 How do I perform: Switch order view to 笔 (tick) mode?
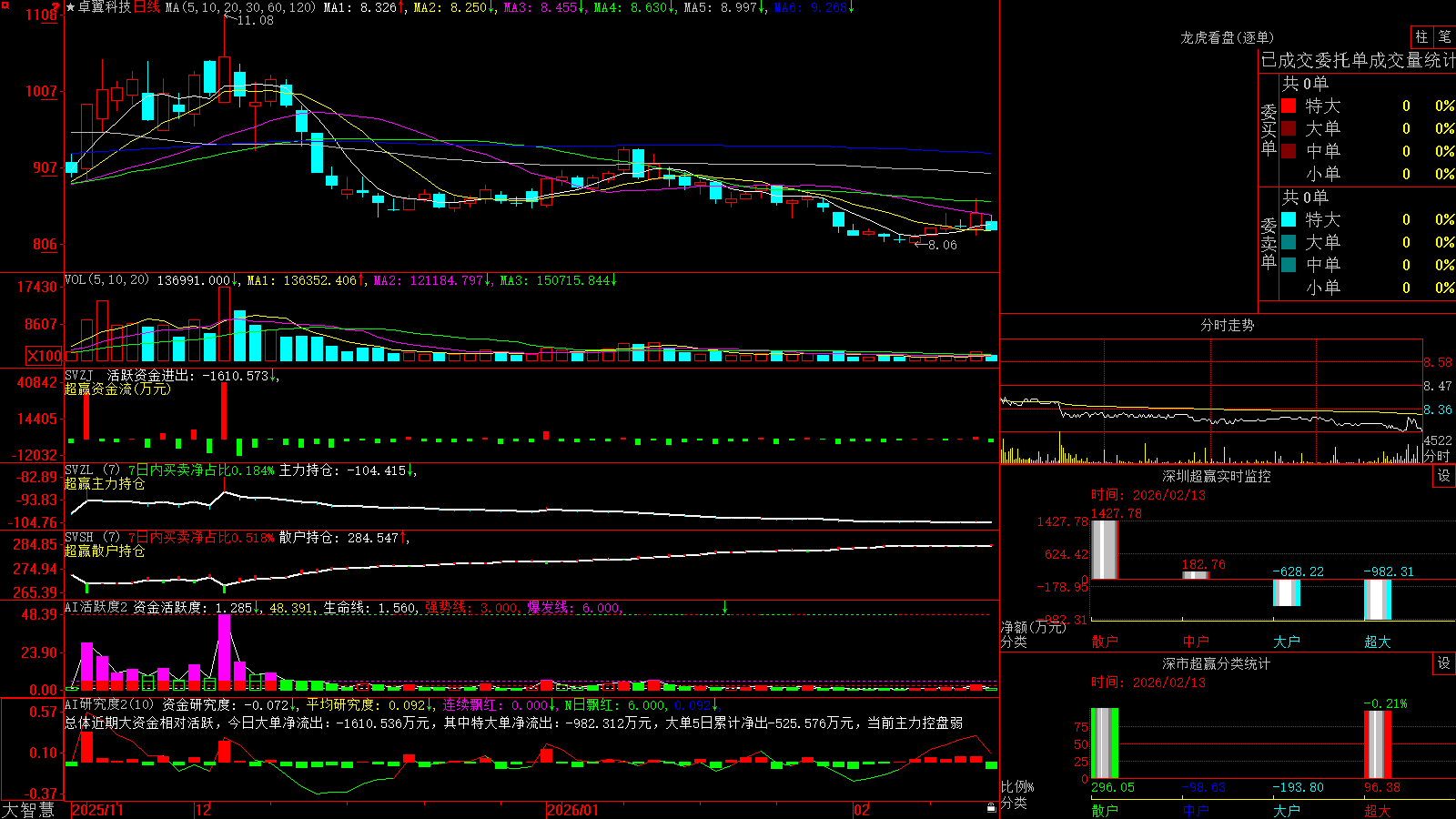[x=1444, y=36]
